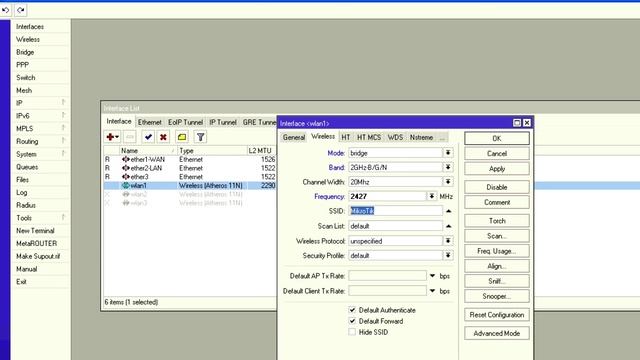Open the Security Profile dropdown
The image size is (640, 360).
tap(448, 255)
